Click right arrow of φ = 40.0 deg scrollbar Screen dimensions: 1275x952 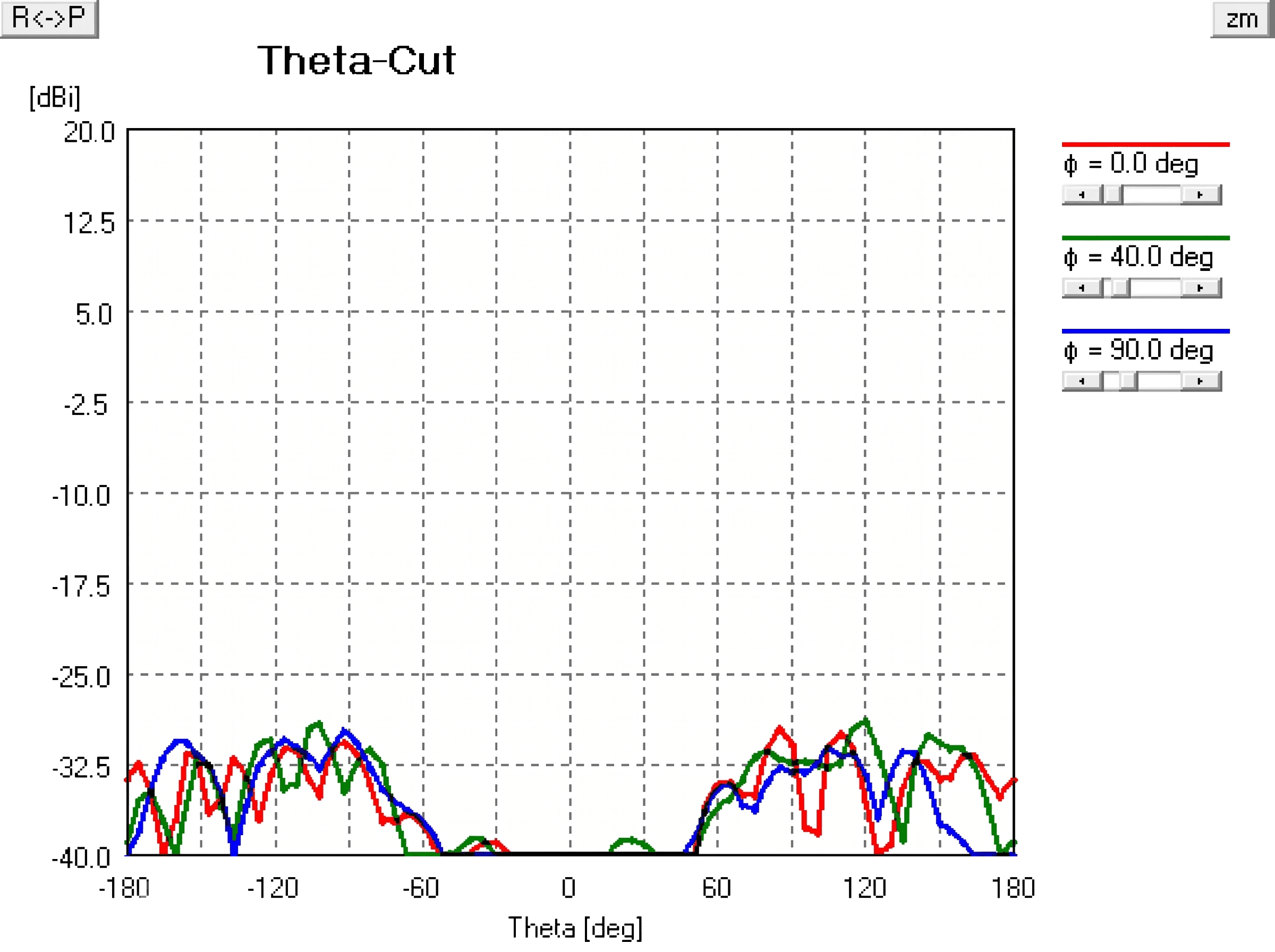point(1201,287)
